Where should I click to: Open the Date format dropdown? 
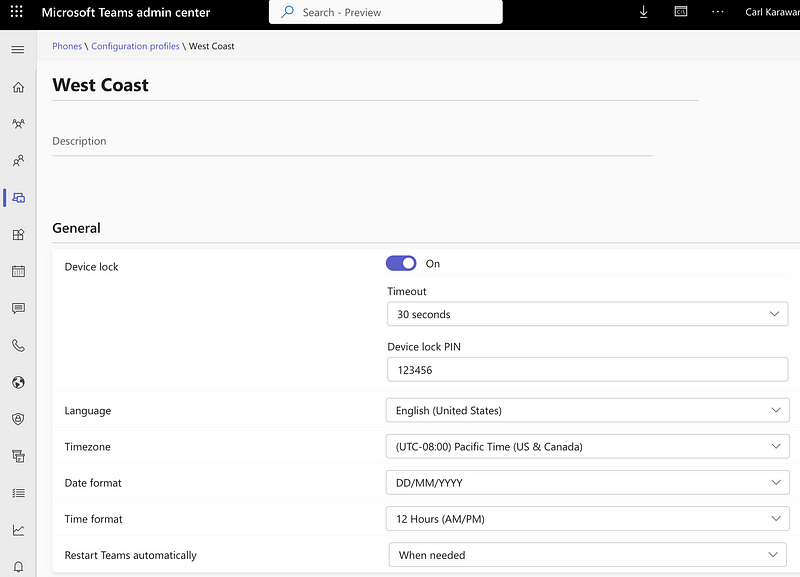click(x=587, y=483)
